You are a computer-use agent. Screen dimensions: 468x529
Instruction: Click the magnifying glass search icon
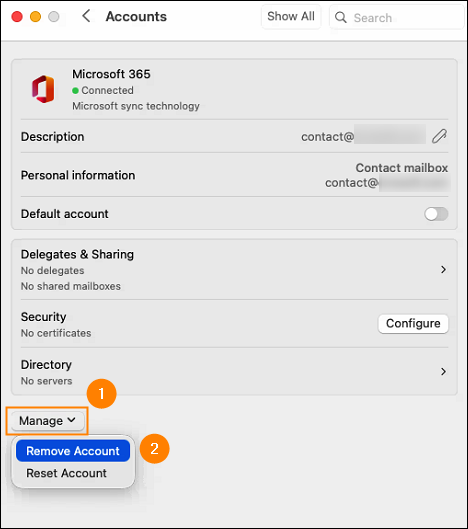click(x=341, y=17)
